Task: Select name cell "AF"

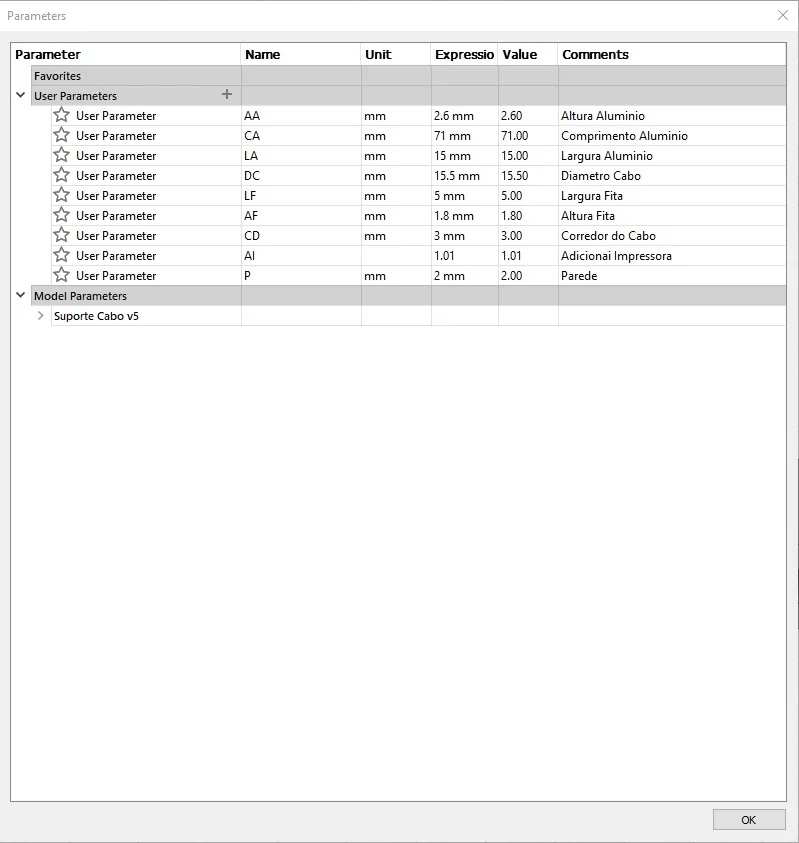Action: tap(301, 216)
